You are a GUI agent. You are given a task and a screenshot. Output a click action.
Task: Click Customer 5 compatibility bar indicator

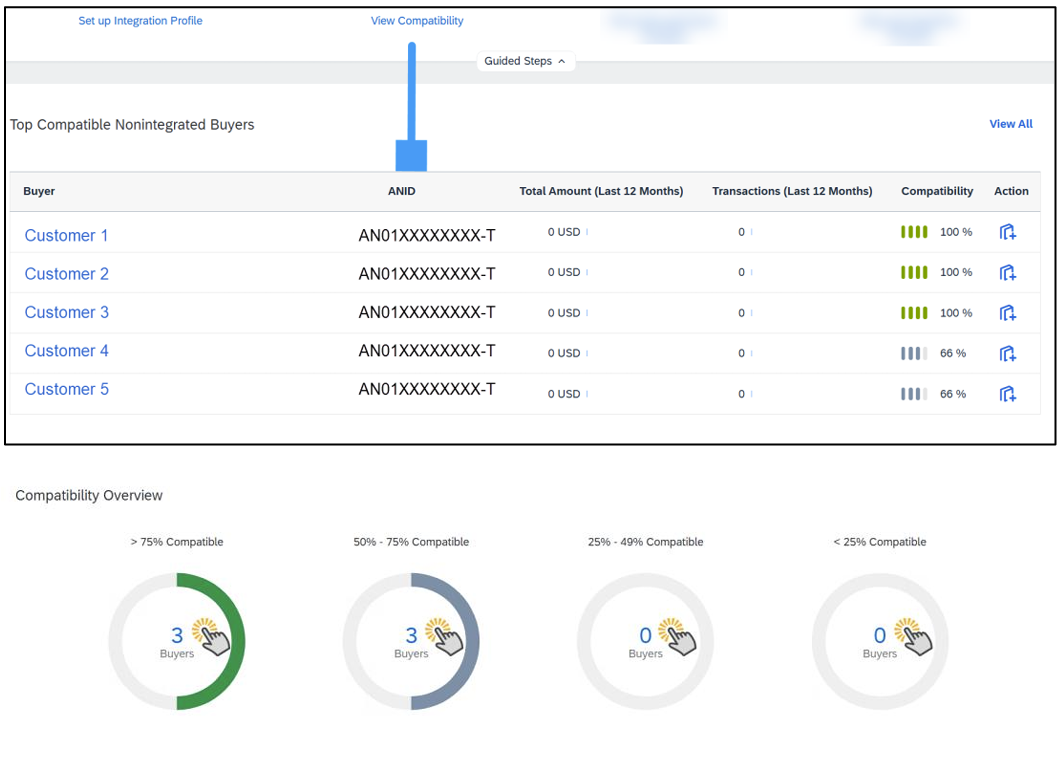click(914, 394)
